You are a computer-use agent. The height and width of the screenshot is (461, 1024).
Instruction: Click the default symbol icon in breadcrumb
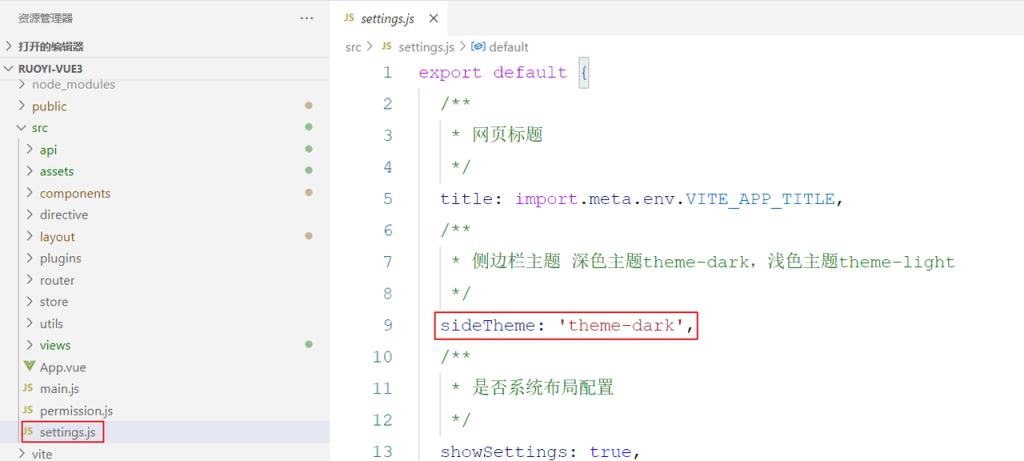478,47
